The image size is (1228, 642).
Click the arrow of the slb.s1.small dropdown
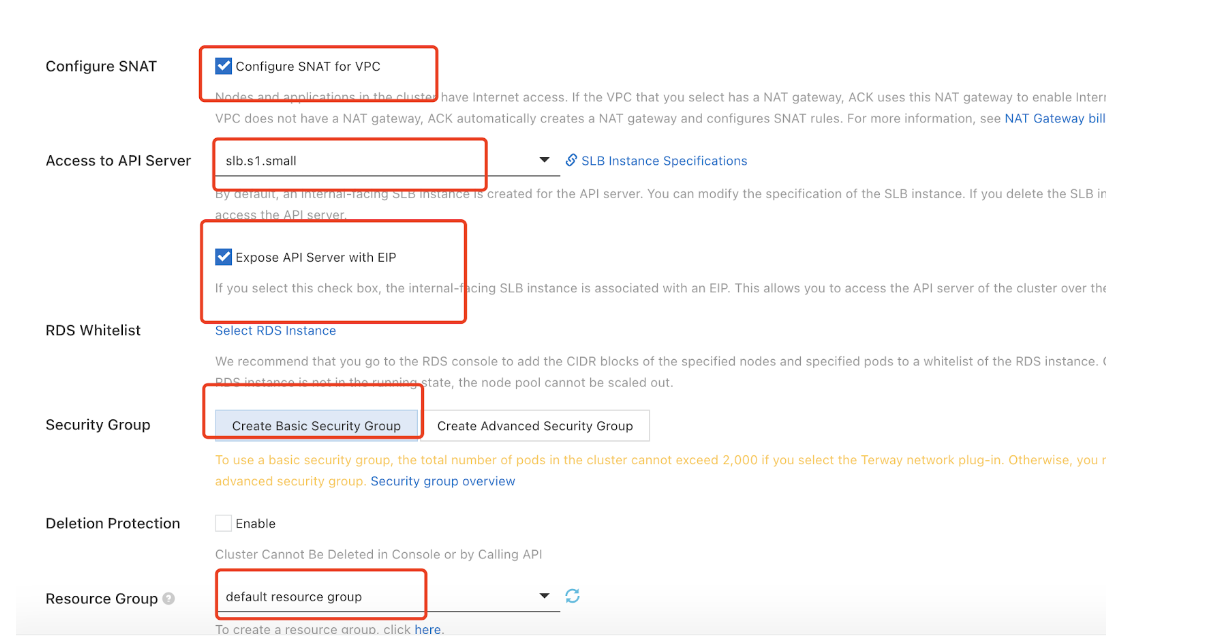544,160
